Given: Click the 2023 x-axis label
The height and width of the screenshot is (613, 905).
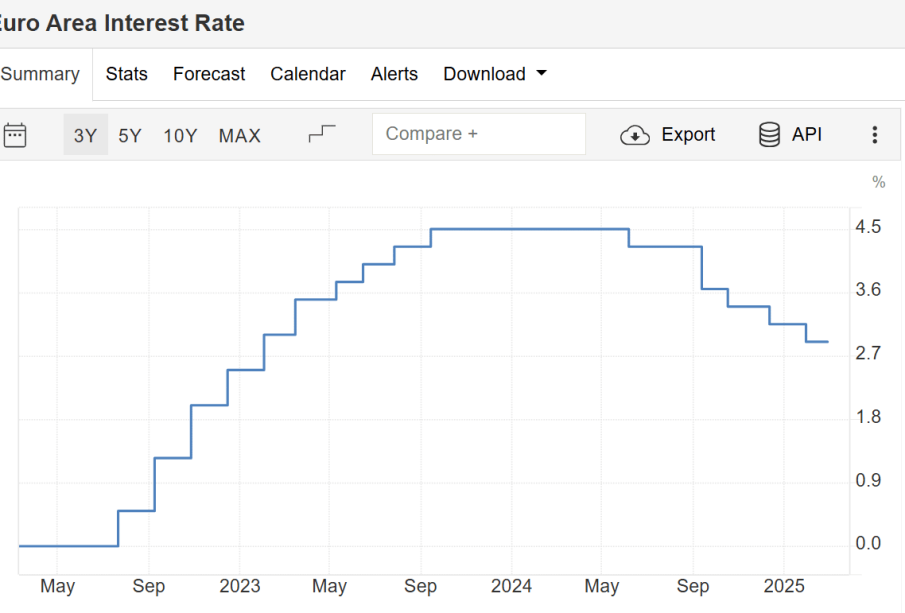Looking at the screenshot, I should click(240, 586).
